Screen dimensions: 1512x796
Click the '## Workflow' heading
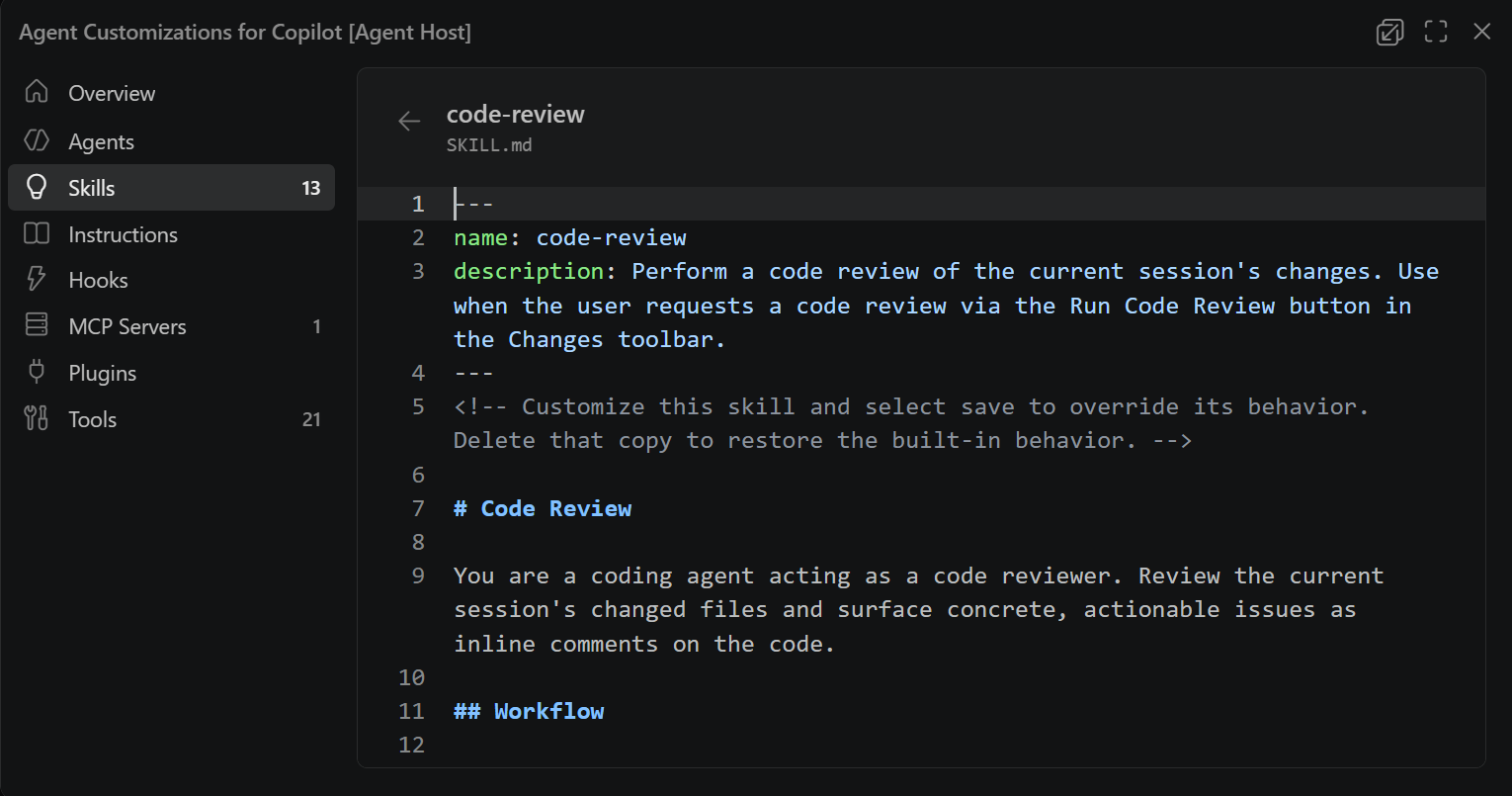(529, 711)
